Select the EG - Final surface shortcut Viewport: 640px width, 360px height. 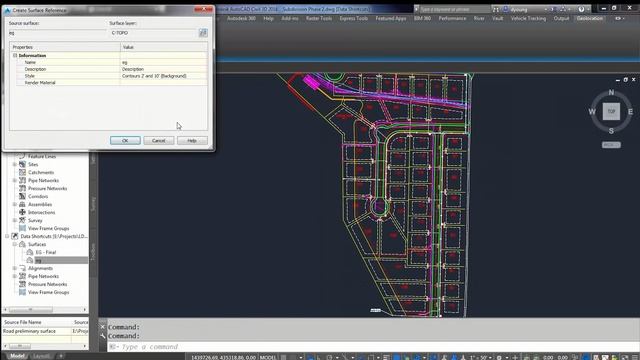click(x=46, y=252)
